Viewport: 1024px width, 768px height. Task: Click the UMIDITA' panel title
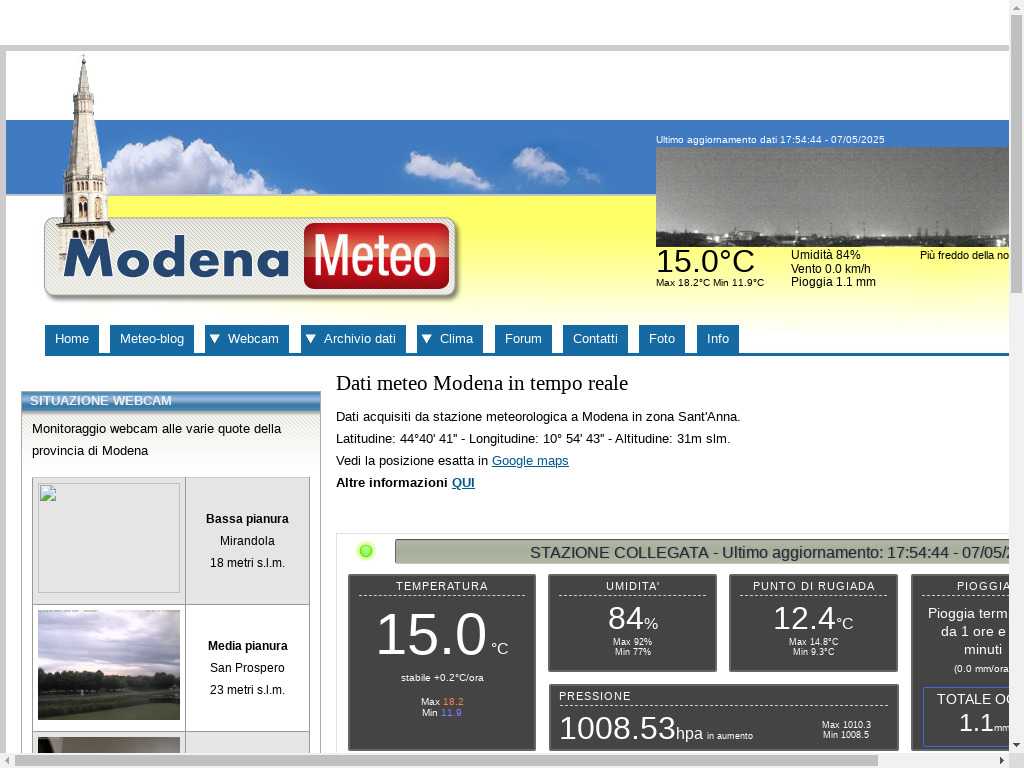632,586
